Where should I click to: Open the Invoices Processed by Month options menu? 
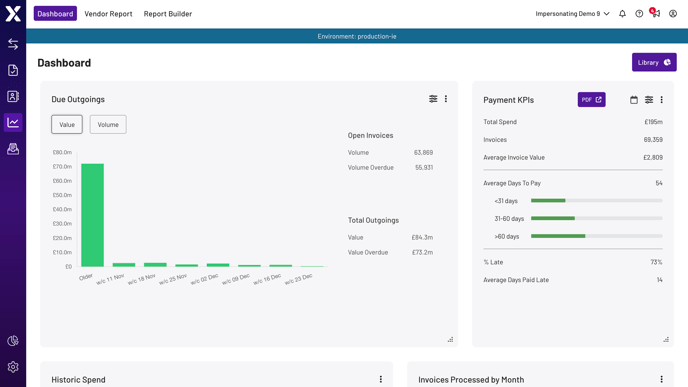coord(661,379)
